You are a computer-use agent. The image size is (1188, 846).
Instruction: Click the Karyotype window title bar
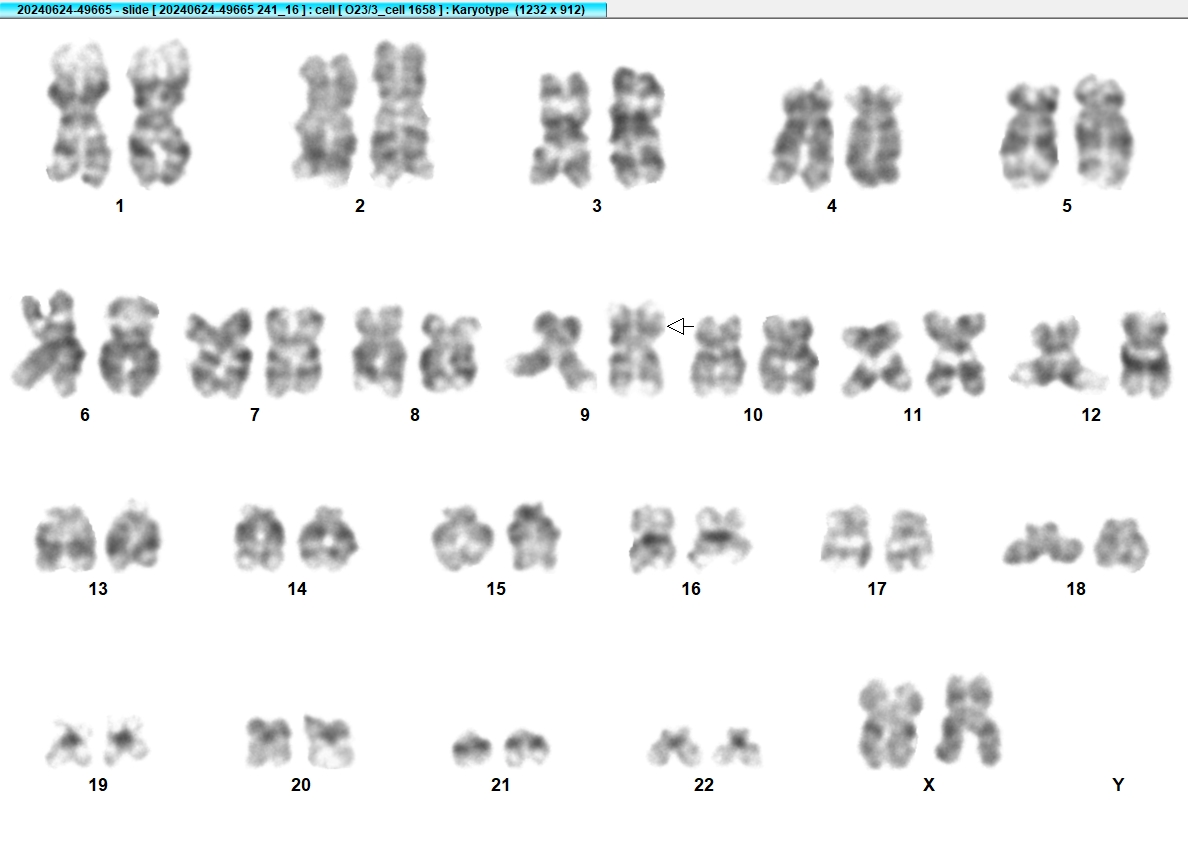click(303, 9)
